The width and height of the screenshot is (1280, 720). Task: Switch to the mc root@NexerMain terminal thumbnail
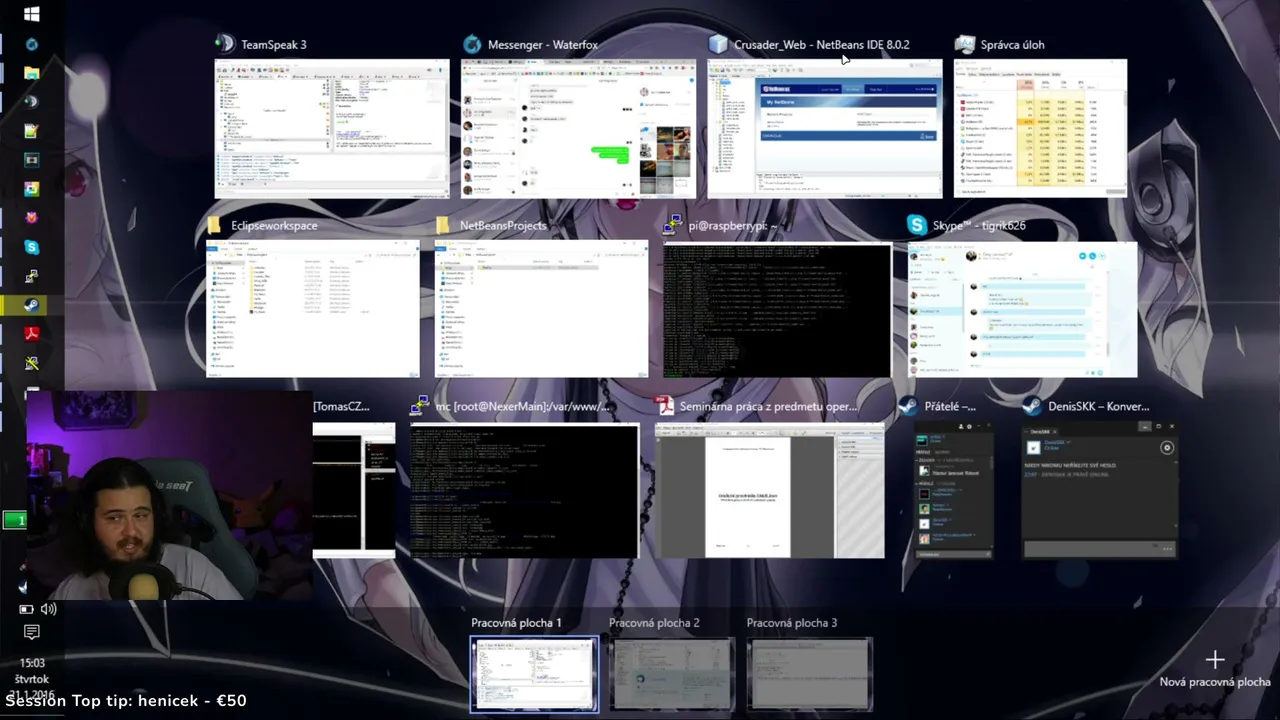pyautogui.click(x=524, y=490)
